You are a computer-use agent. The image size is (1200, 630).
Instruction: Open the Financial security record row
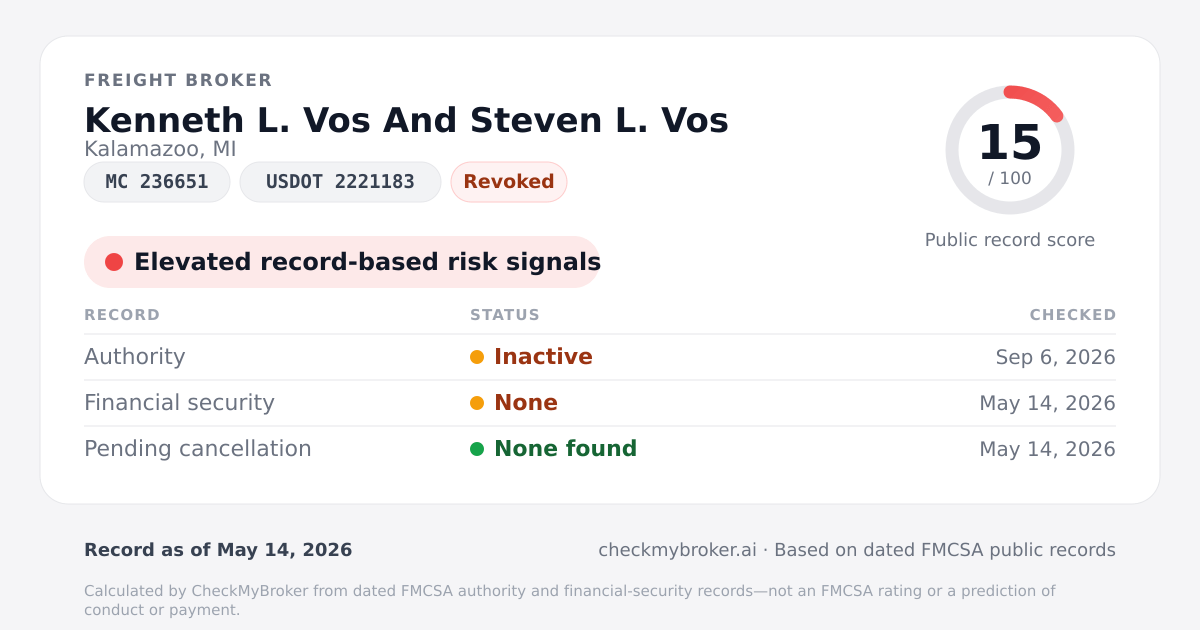[600, 403]
